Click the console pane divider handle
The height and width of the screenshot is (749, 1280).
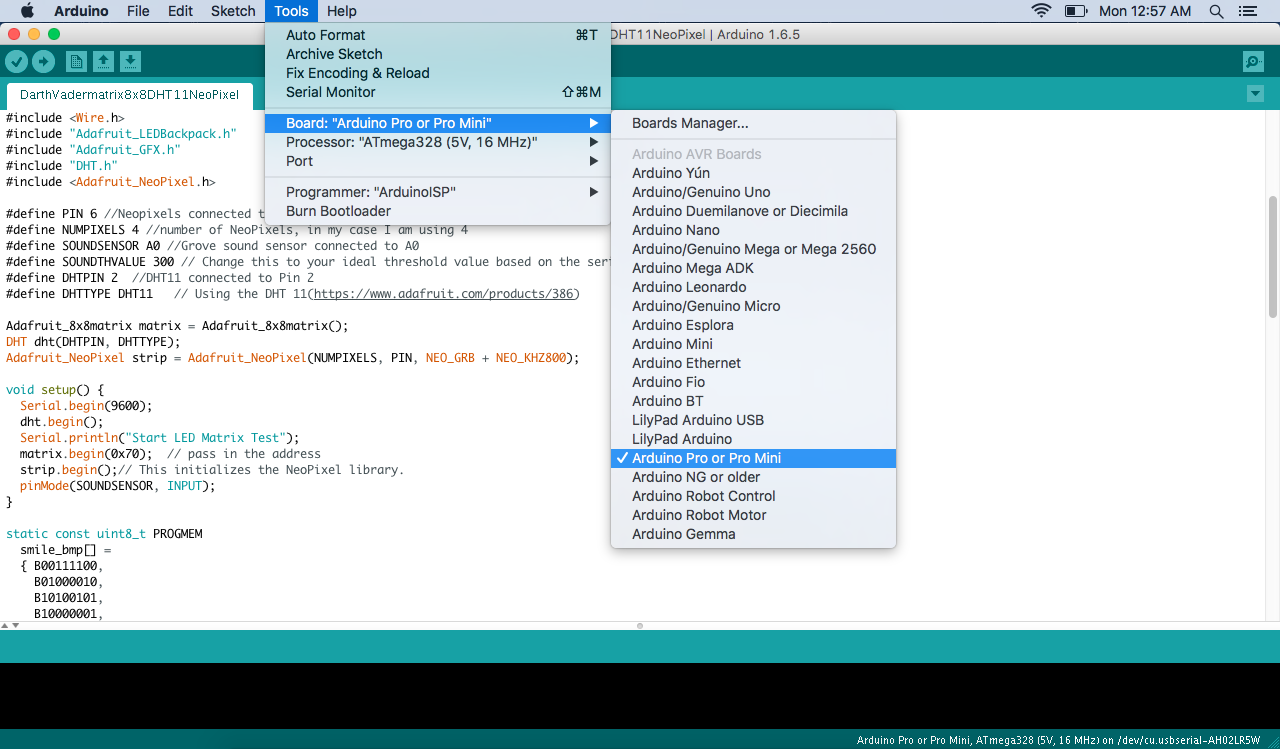(x=640, y=626)
